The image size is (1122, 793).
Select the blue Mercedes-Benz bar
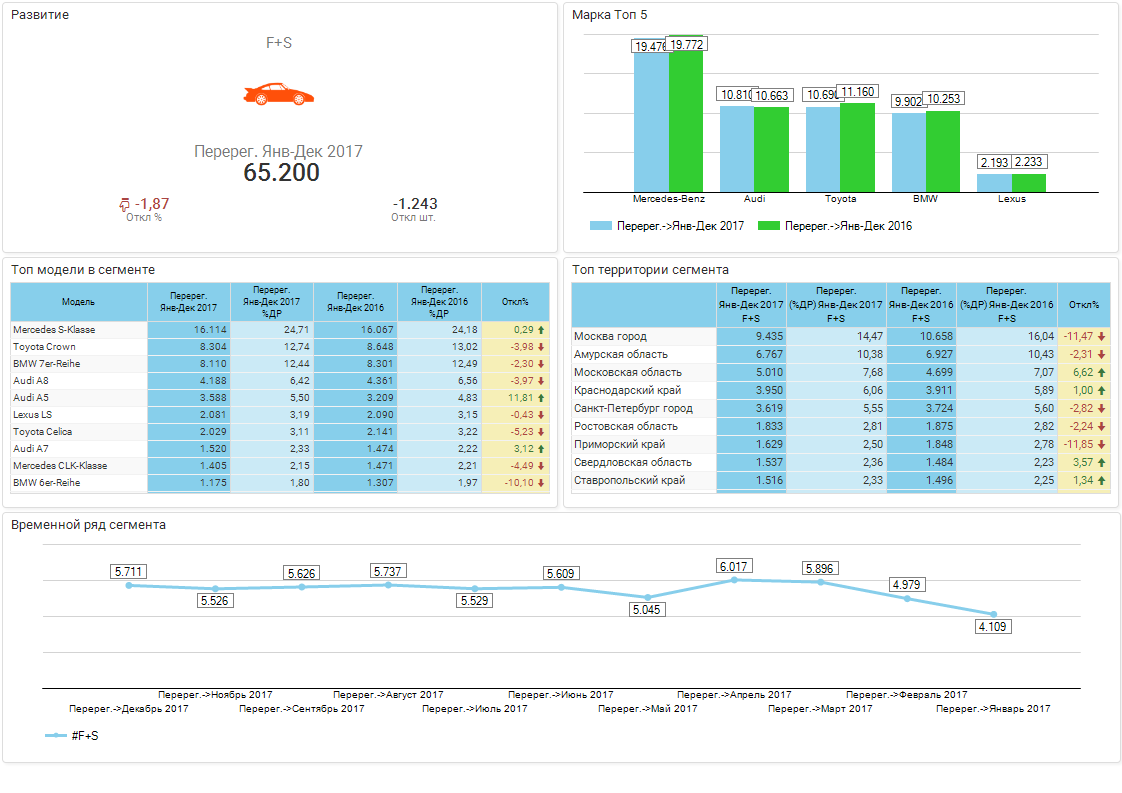651,120
